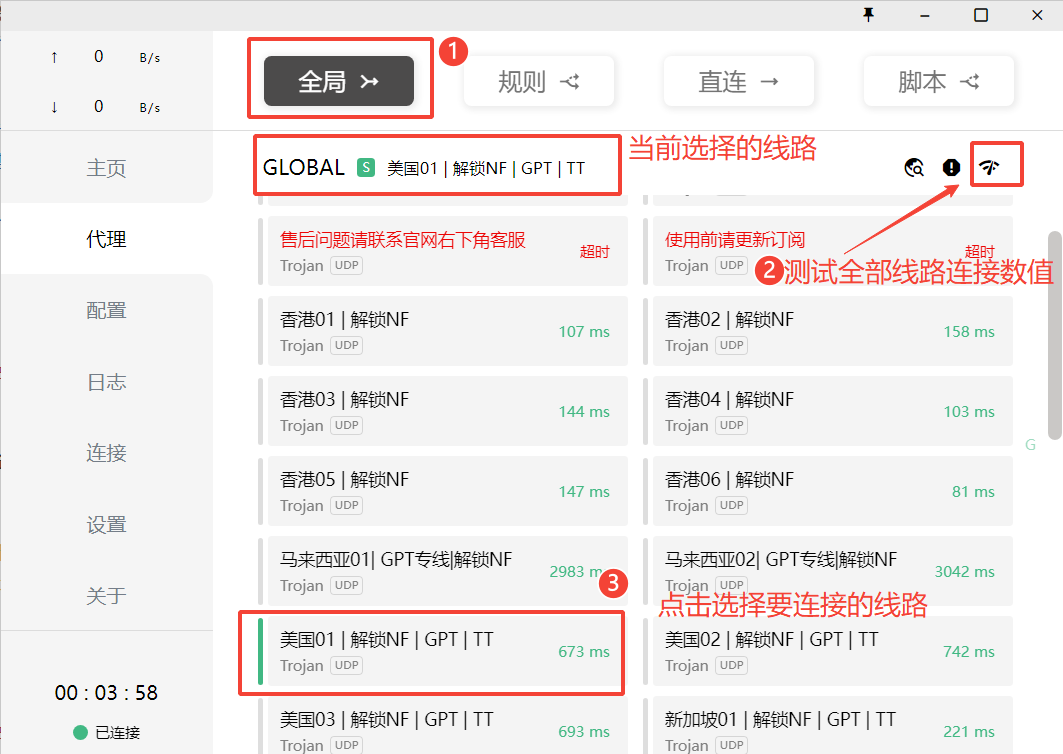
Task: Open the 配置 tab in sidebar
Action: [106, 310]
